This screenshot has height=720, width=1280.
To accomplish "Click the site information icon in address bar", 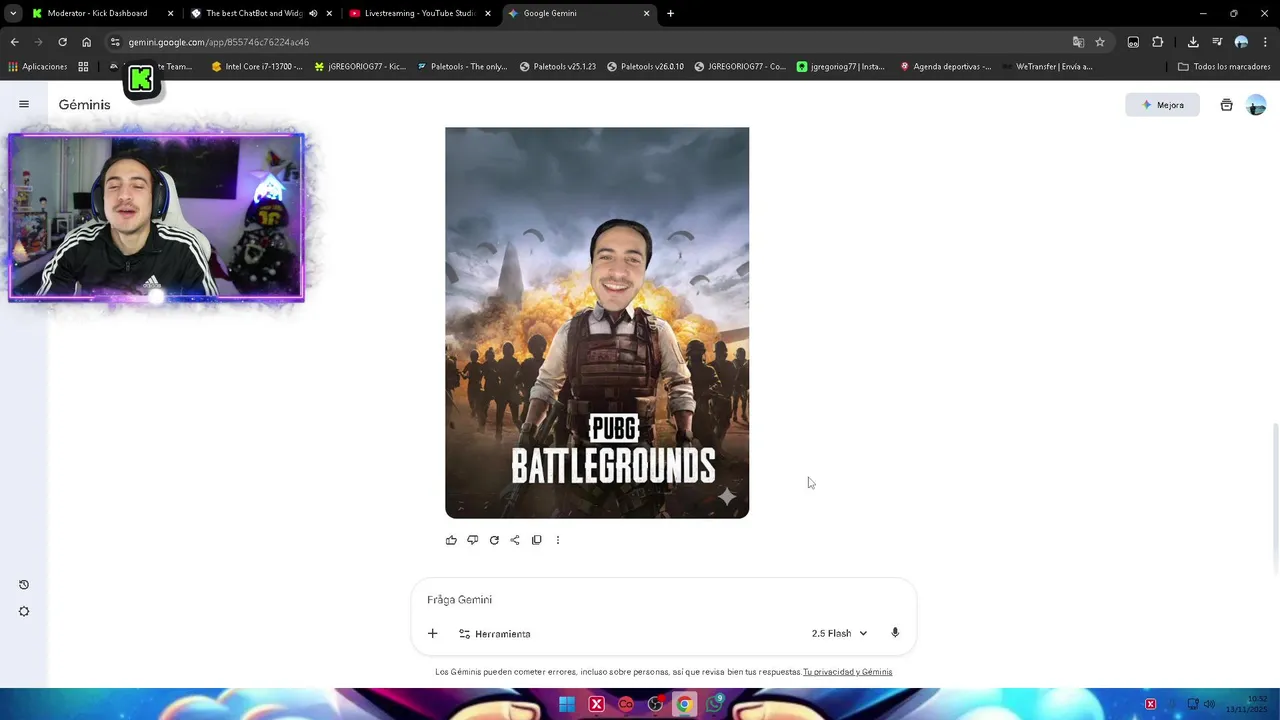I will coord(115,42).
